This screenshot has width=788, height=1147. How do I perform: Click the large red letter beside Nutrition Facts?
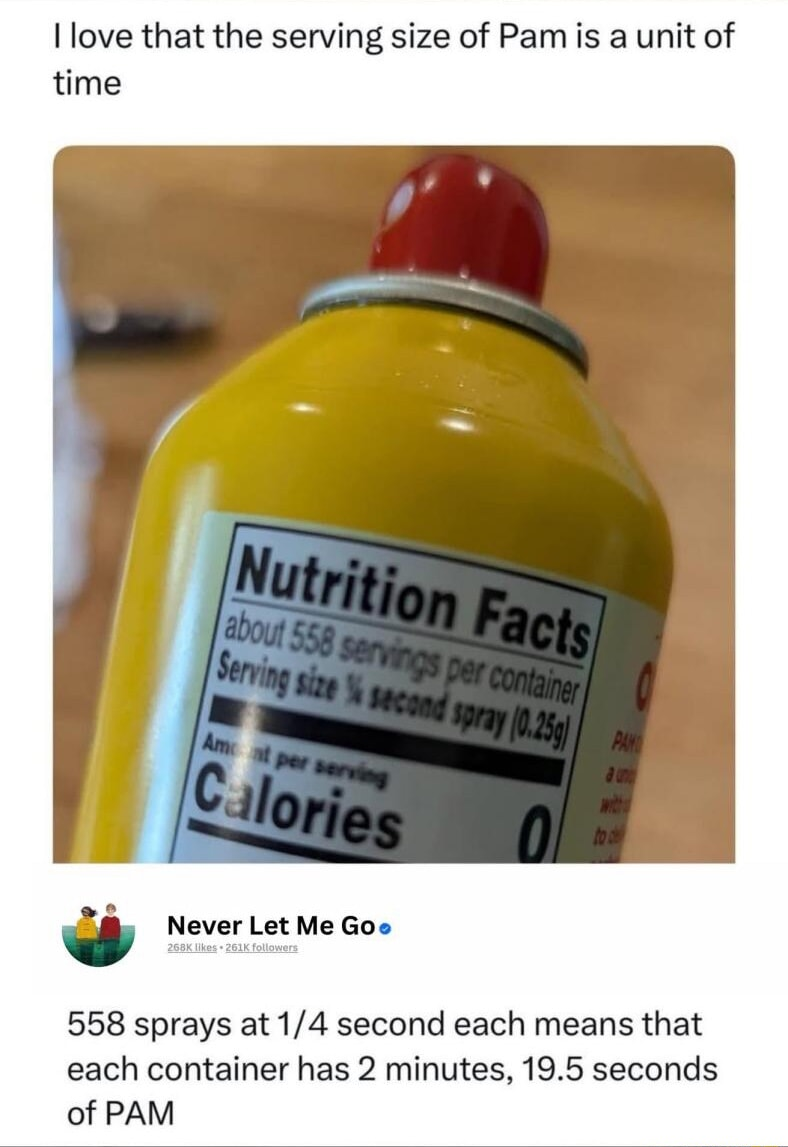[645, 688]
